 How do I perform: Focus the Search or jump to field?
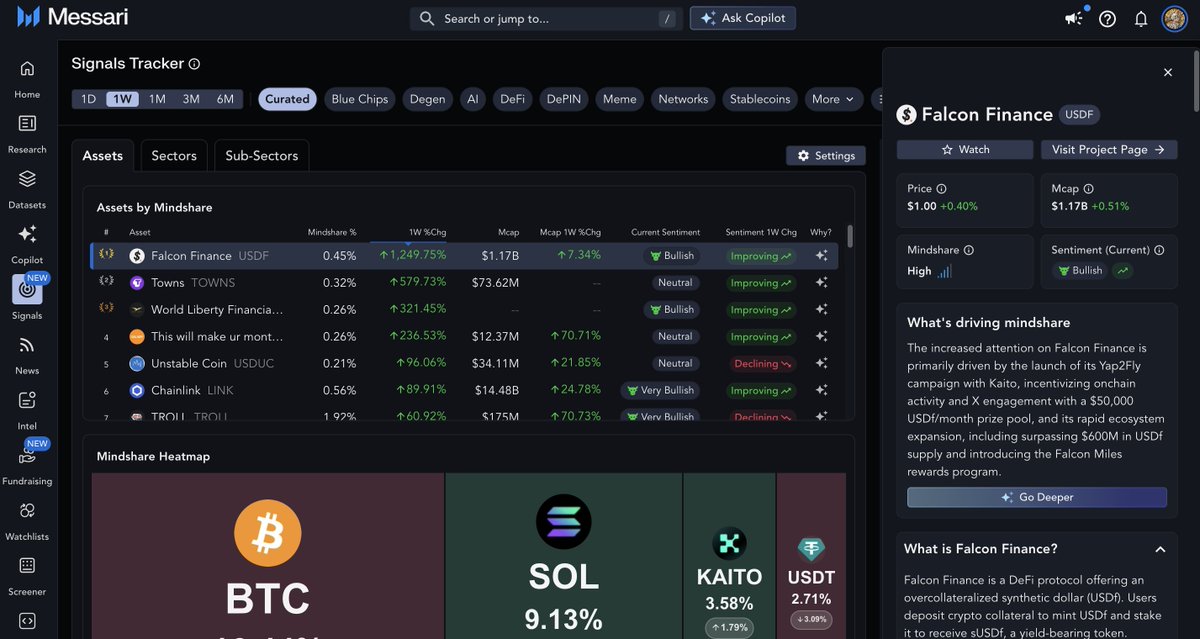(547, 18)
